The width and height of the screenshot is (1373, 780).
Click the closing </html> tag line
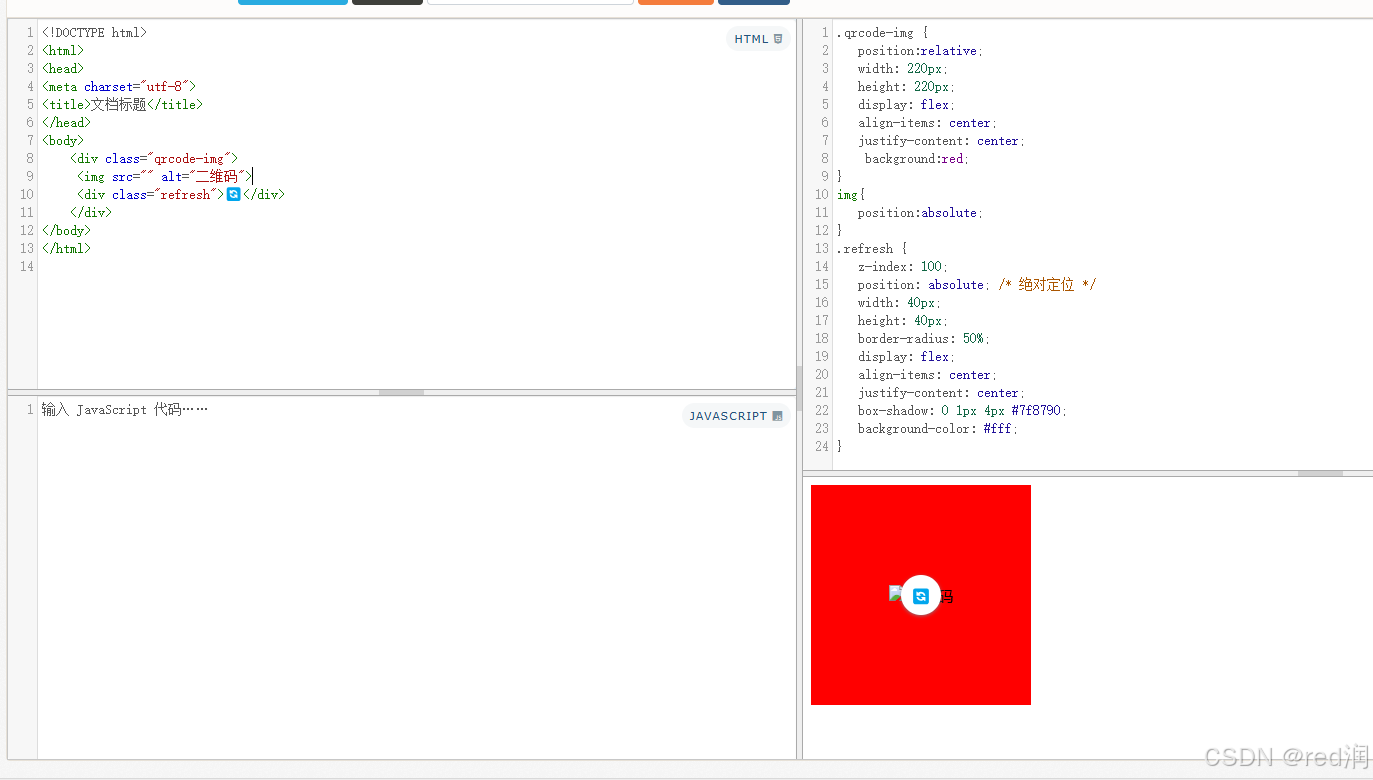(66, 249)
